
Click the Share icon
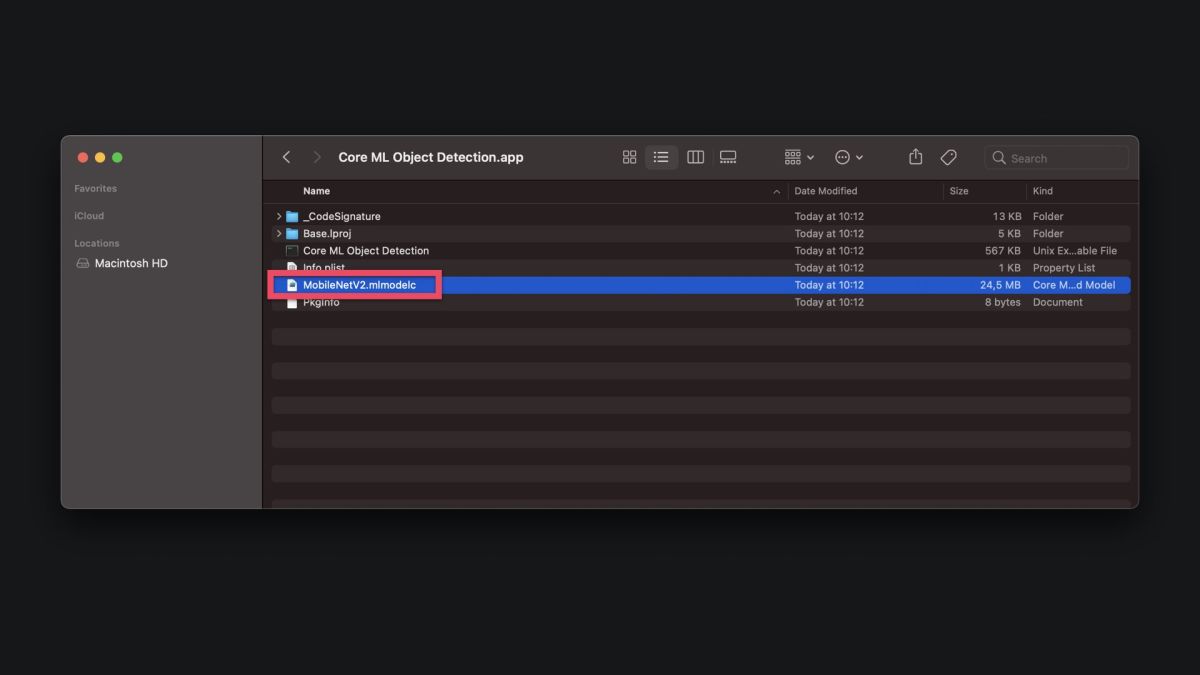pos(915,157)
